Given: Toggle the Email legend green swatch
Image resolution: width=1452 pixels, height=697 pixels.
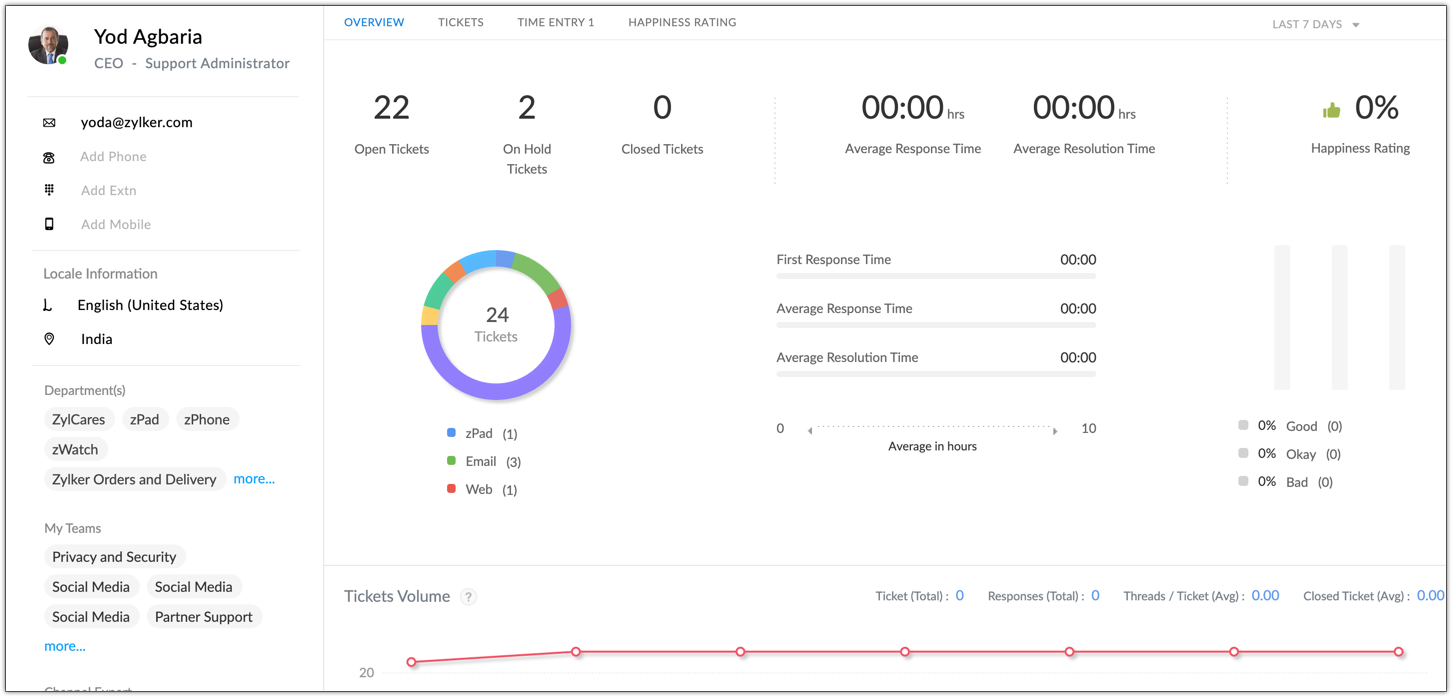Looking at the screenshot, I should [452, 461].
